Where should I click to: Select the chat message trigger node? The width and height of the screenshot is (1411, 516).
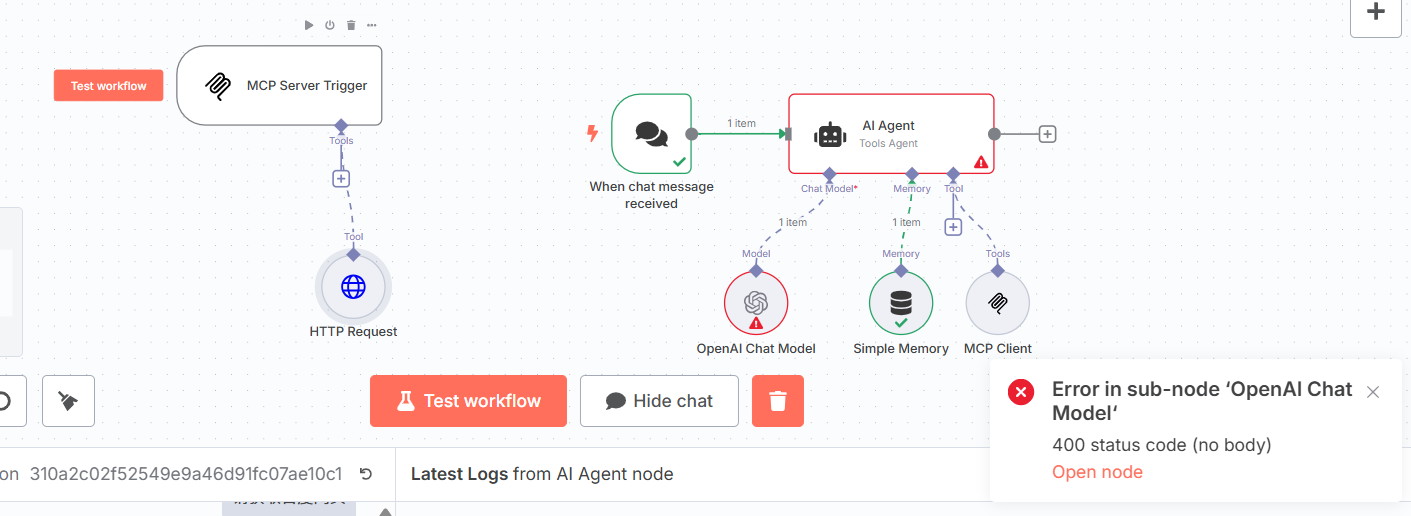pyautogui.click(x=651, y=134)
